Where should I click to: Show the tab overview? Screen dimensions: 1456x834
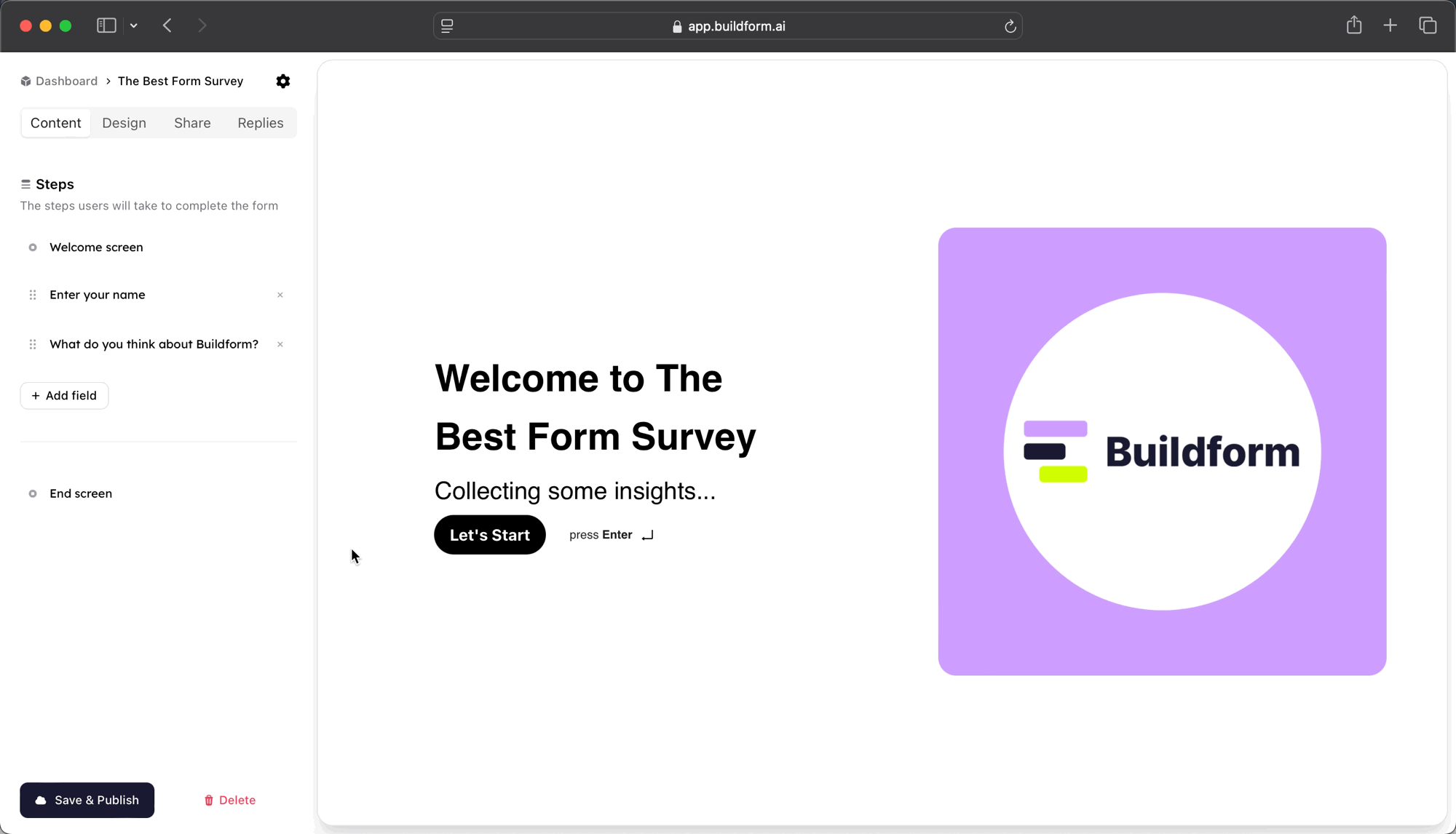pyautogui.click(x=1427, y=25)
